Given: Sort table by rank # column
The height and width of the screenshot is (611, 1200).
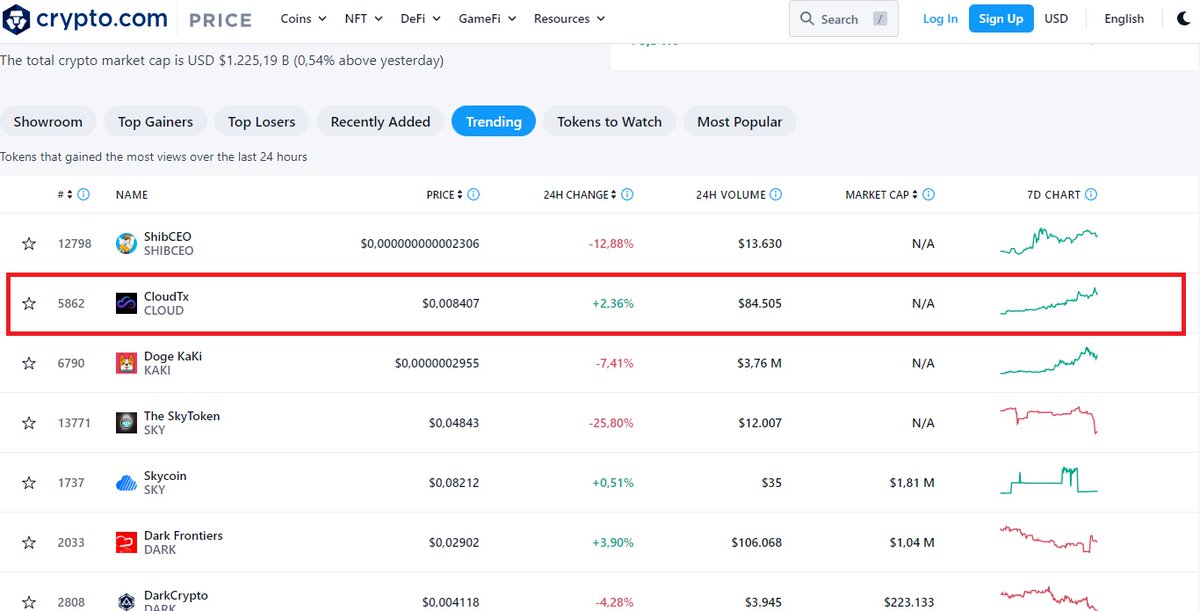Looking at the screenshot, I should point(65,195).
